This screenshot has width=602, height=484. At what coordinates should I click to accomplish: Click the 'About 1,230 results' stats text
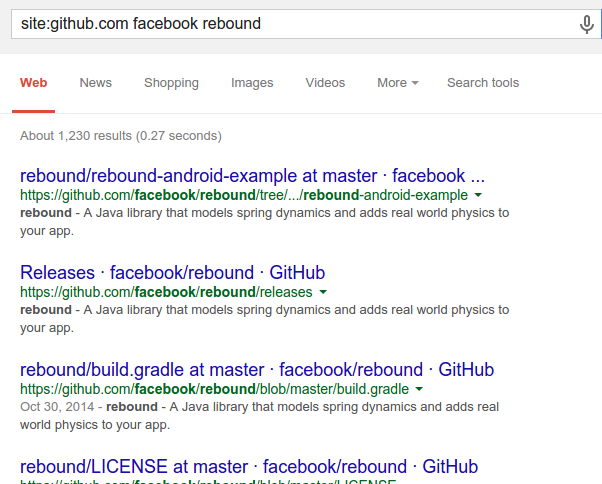click(x=121, y=136)
